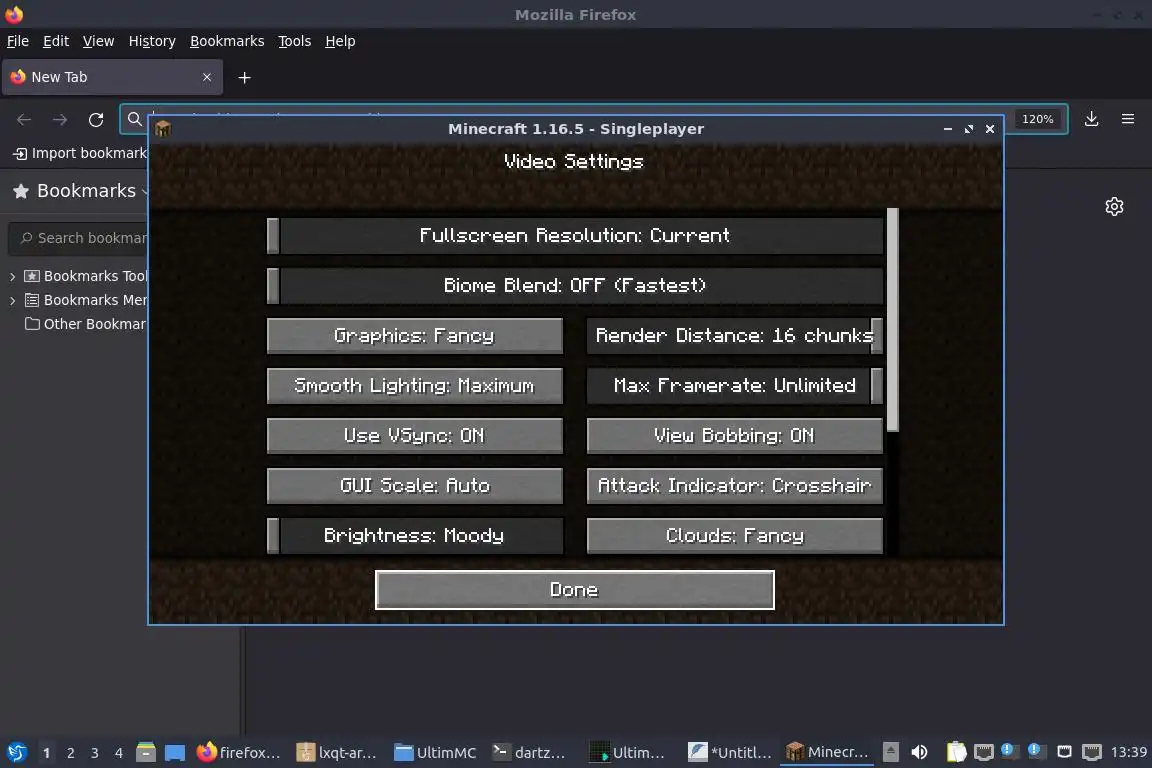Screen dimensions: 1152x768
Task: Open the Bookmarks menu
Action: pos(227,41)
